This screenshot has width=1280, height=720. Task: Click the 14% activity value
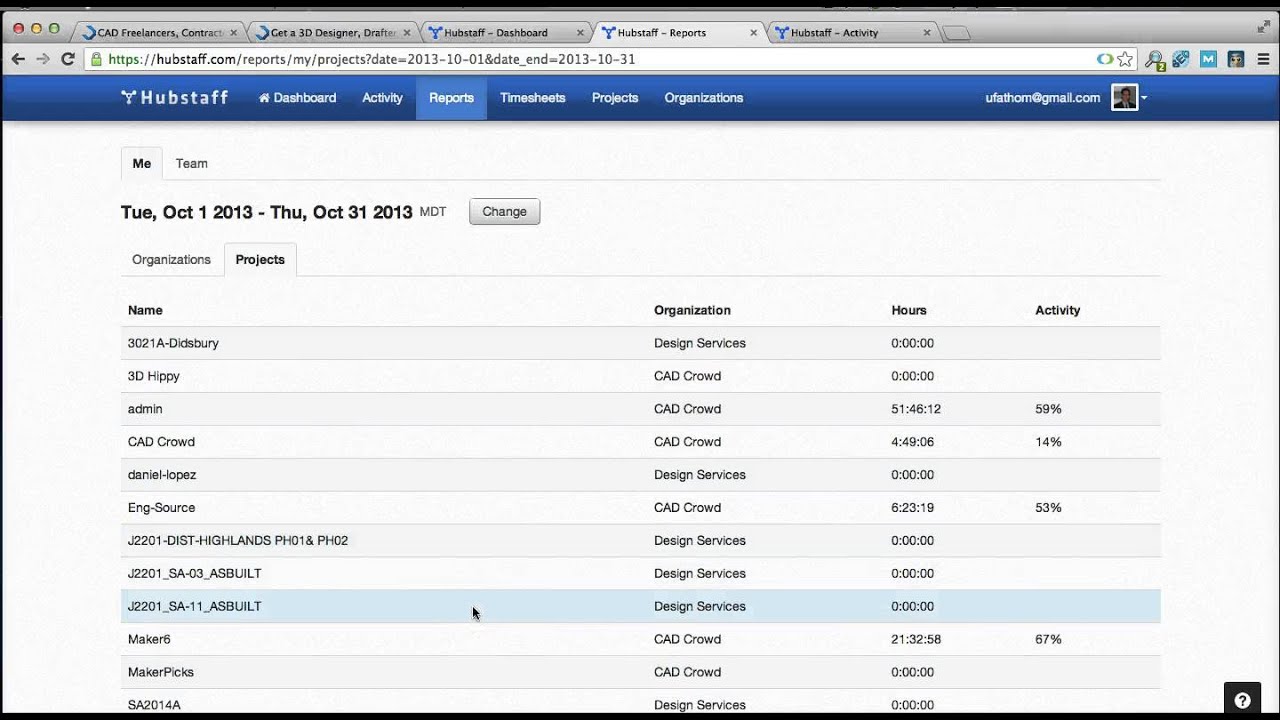pyautogui.click(x=1048, y=442)
